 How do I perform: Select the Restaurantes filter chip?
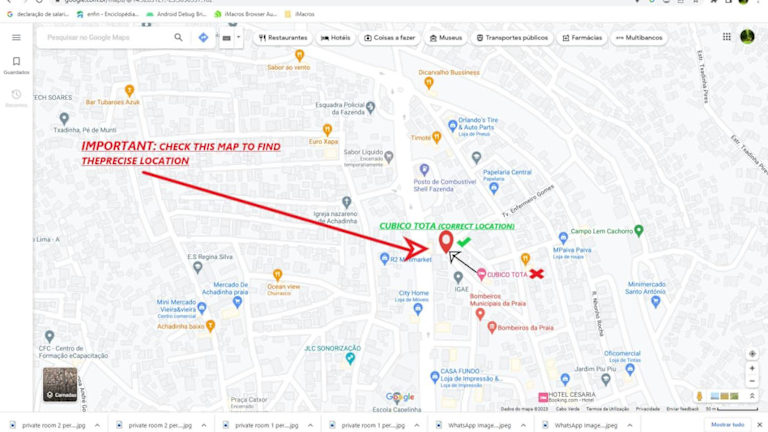[283, 38]
